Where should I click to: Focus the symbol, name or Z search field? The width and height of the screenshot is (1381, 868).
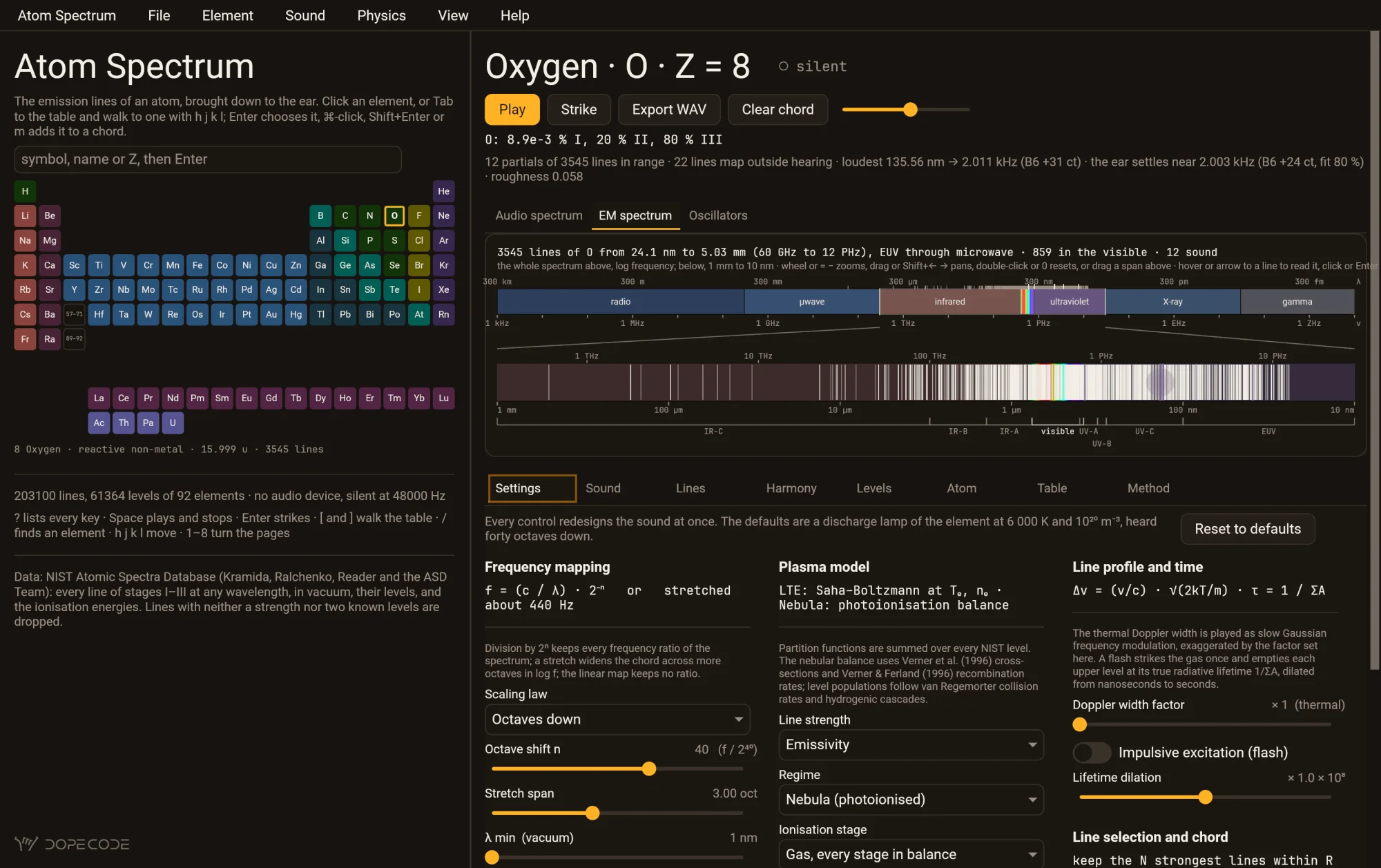pyautogui.click(x=208, y=160)
